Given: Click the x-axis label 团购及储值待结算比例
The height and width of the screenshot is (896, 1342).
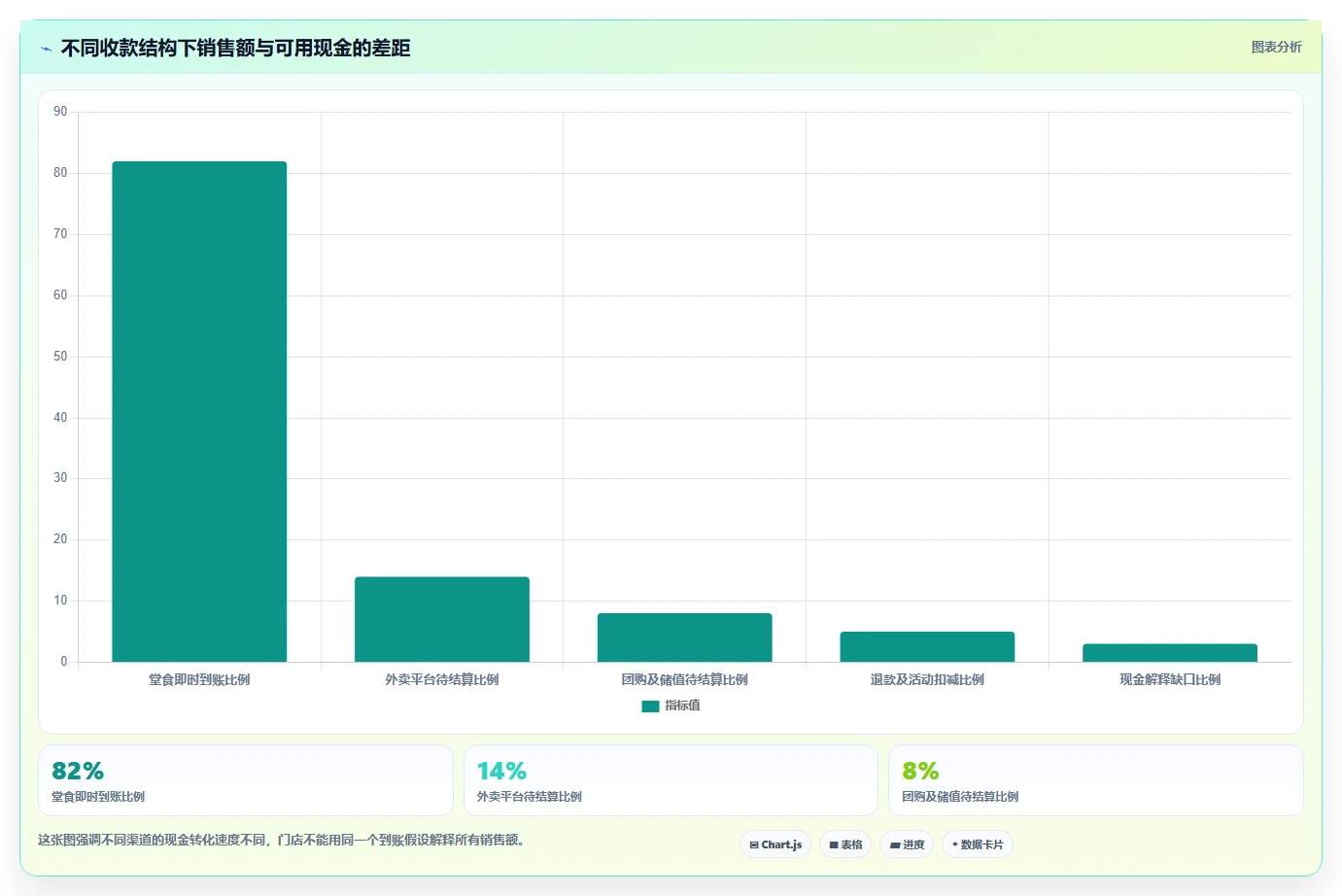Looking at the screenshot, I should pos(685,679).
